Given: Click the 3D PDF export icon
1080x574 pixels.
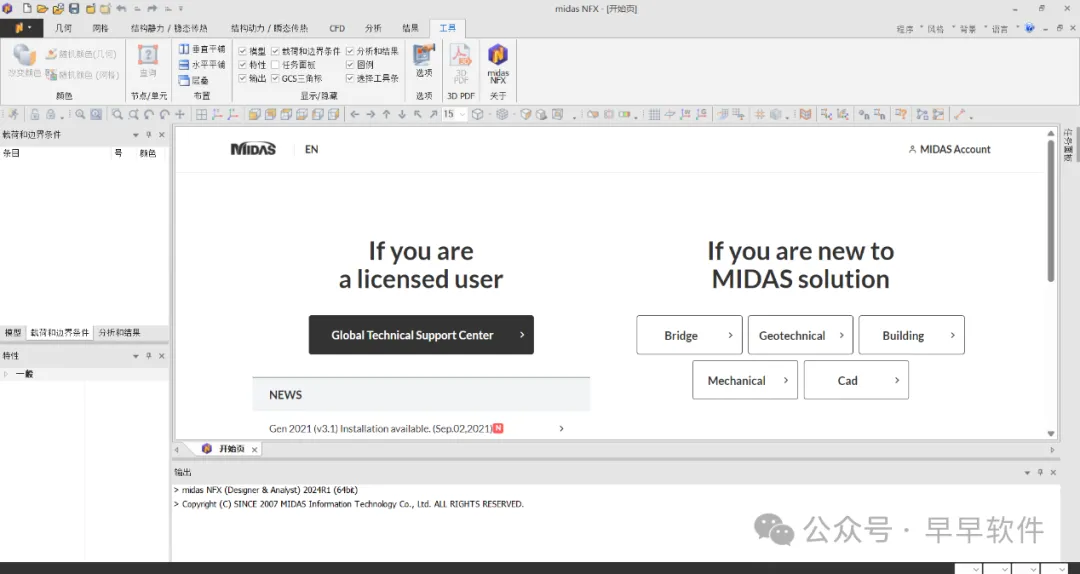Looking at the screenshot, I should (461, 63).
